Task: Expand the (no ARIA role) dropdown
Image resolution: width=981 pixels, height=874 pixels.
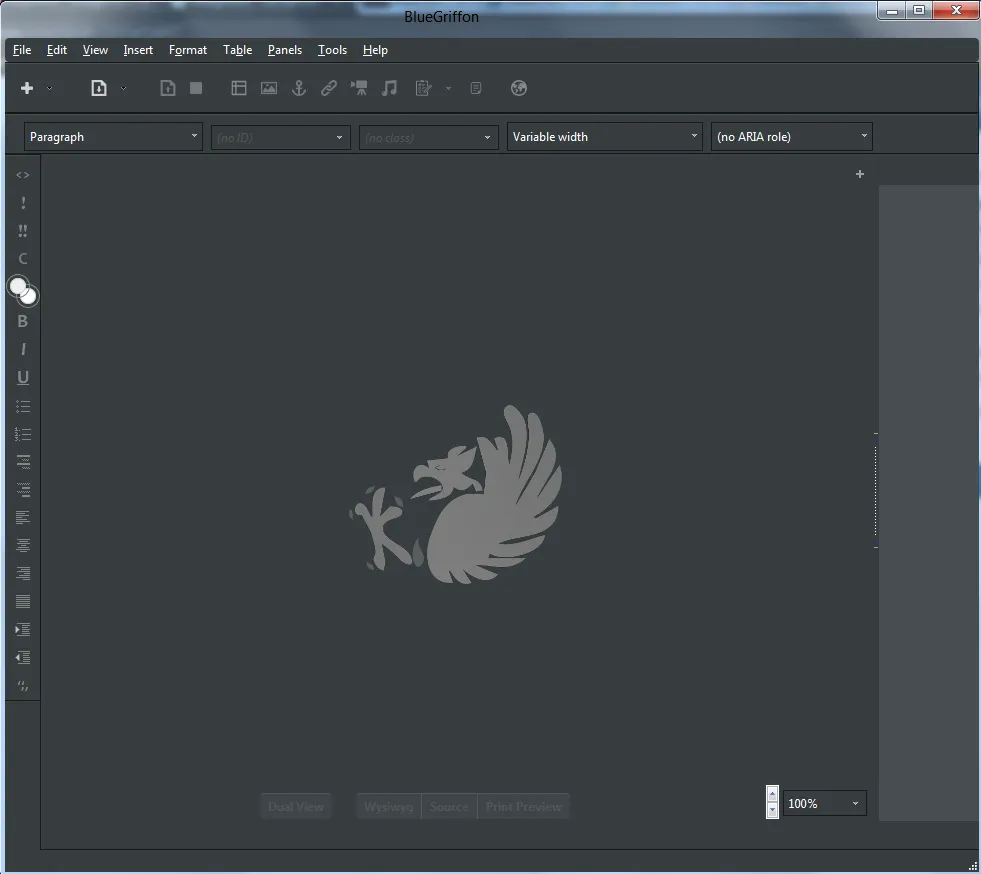Action: tap(791, 136)
